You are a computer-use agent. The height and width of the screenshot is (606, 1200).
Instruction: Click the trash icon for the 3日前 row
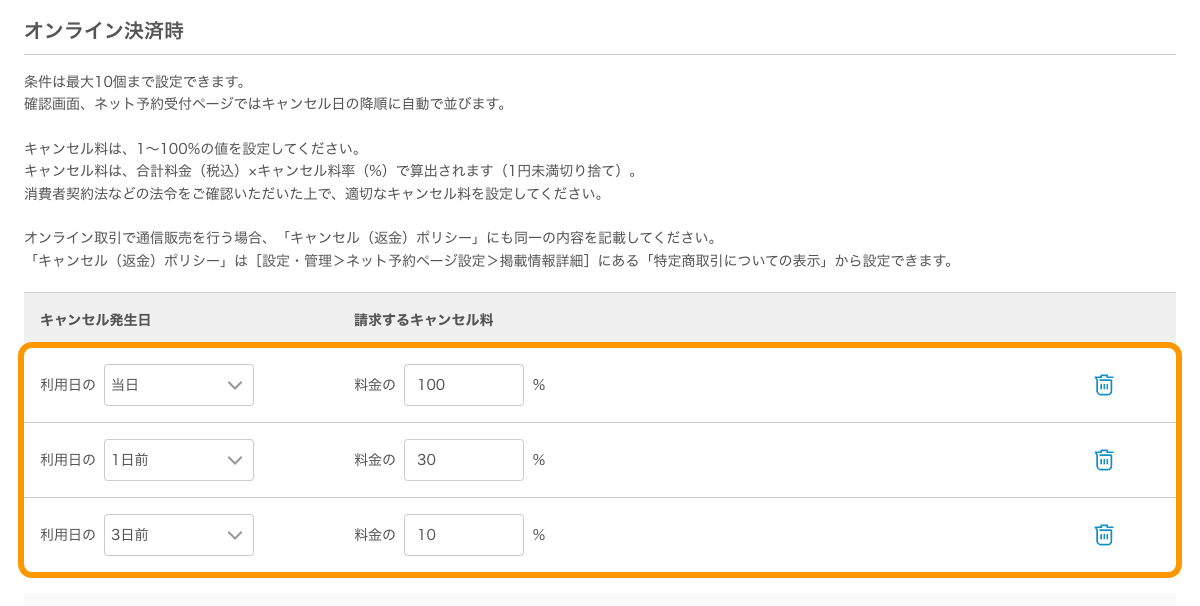1104,535
